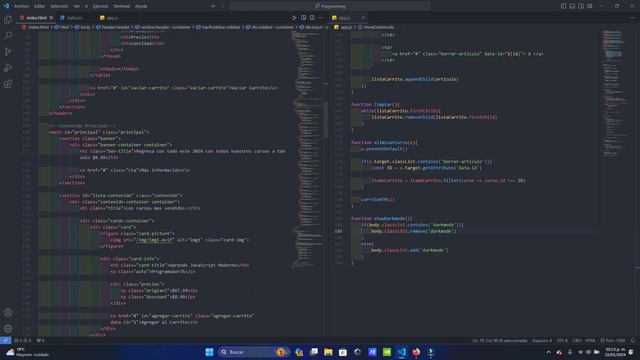Open the Accounts menu icon
This screenshot has width=640, height=360.
click(x=8, y=313)
